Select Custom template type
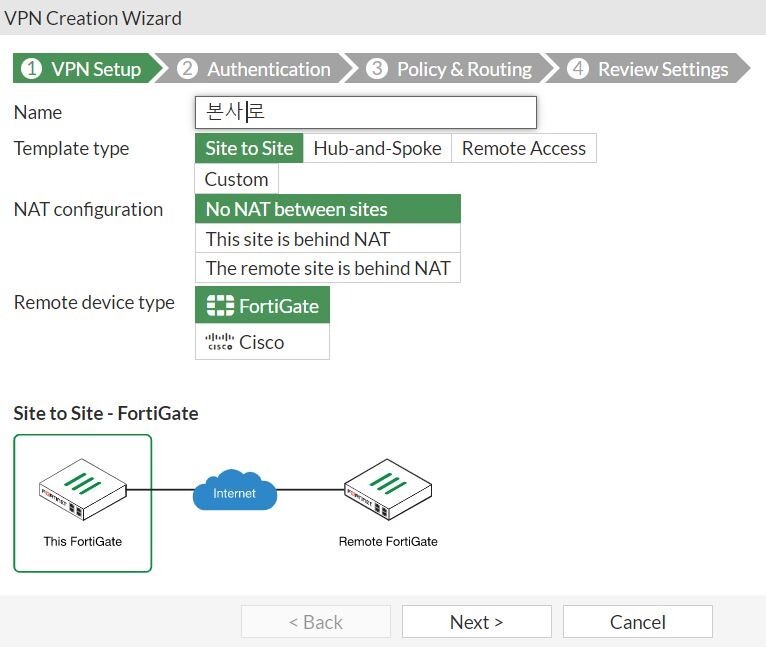Viewport: 766px width, 662px height. coord(236,179)
